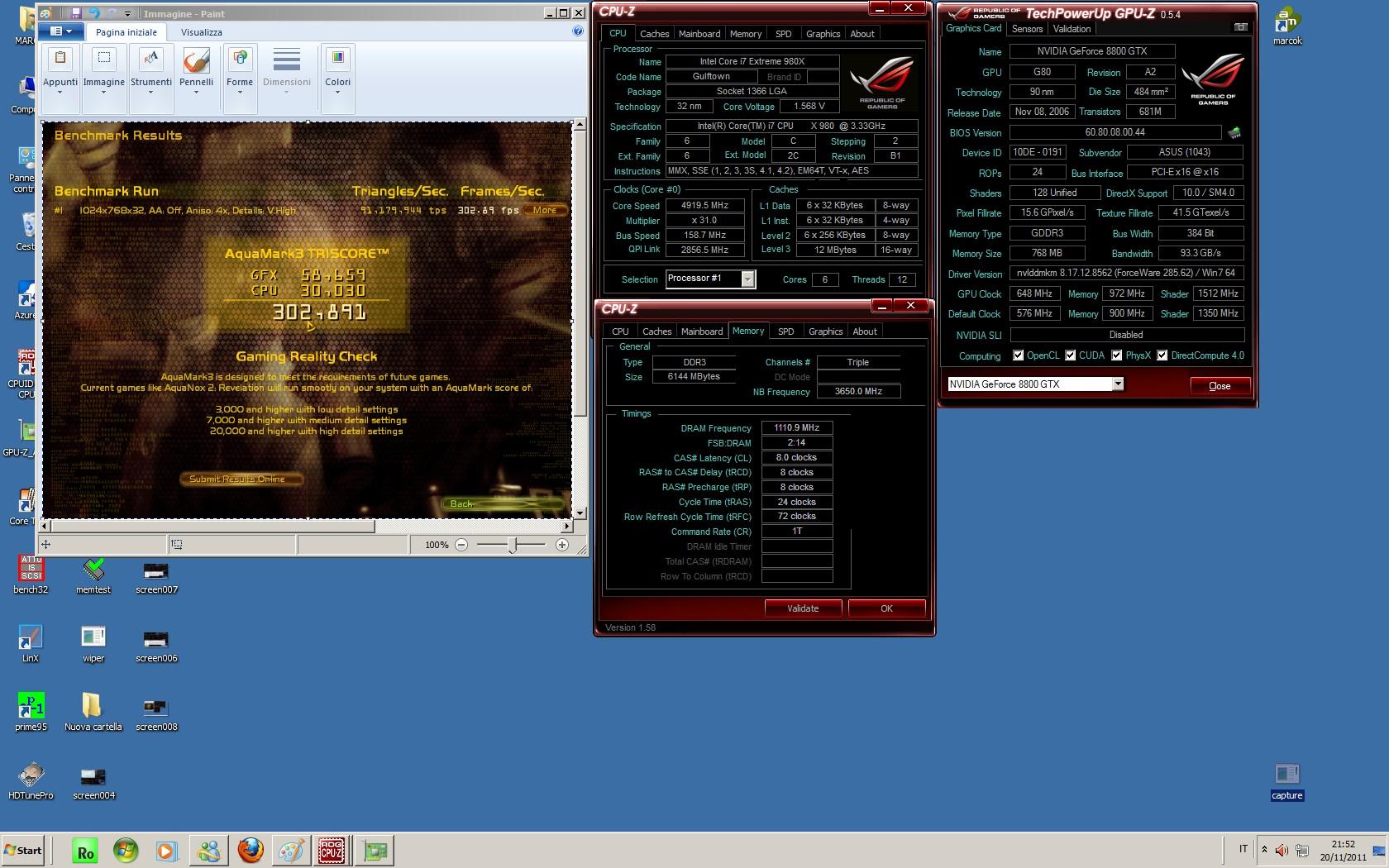Switch to the Visualizza ribbon tab
1389x868 pixels.
pyautogui.click(x=202, y=32)
